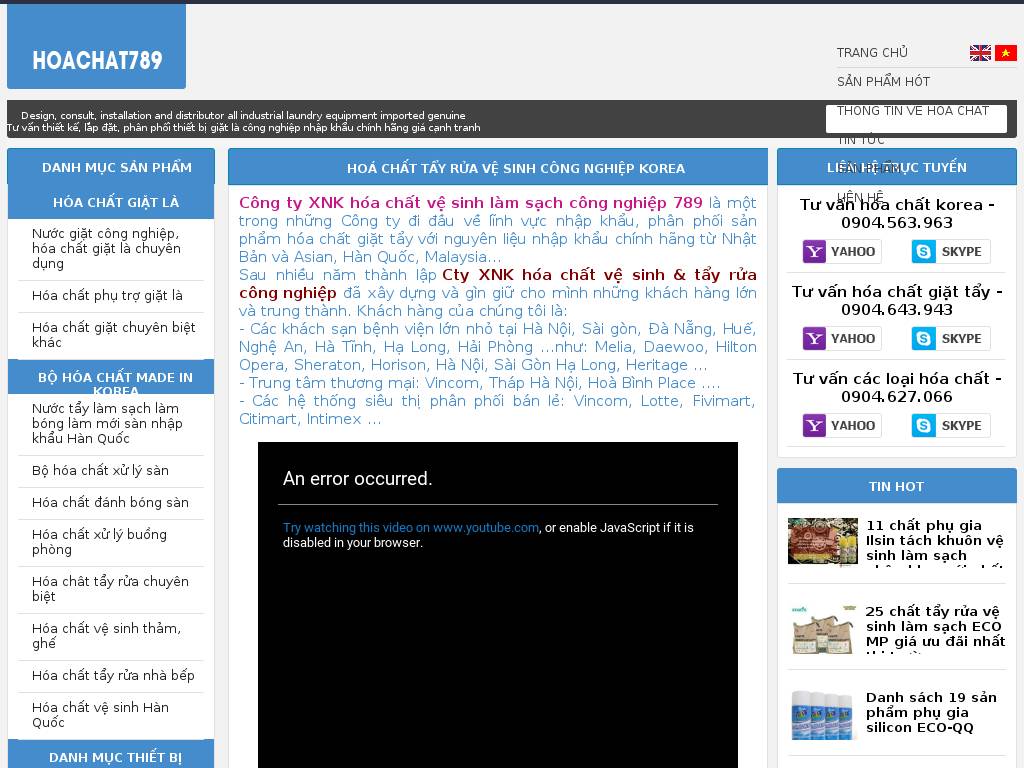Open the TRANG CHỦ menu item

tap(872, 53)
